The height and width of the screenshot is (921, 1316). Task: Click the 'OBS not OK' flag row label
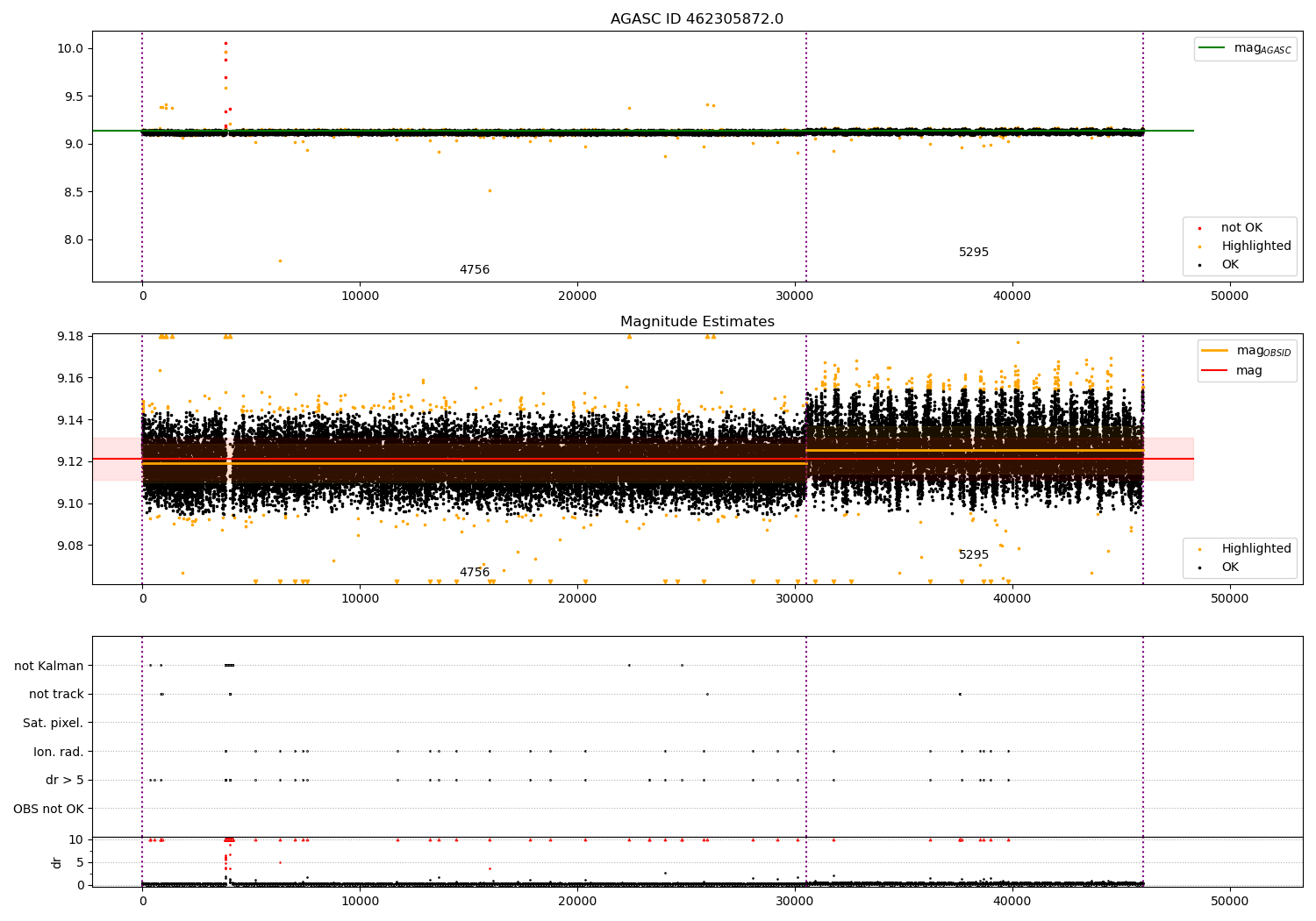[49, 810]
